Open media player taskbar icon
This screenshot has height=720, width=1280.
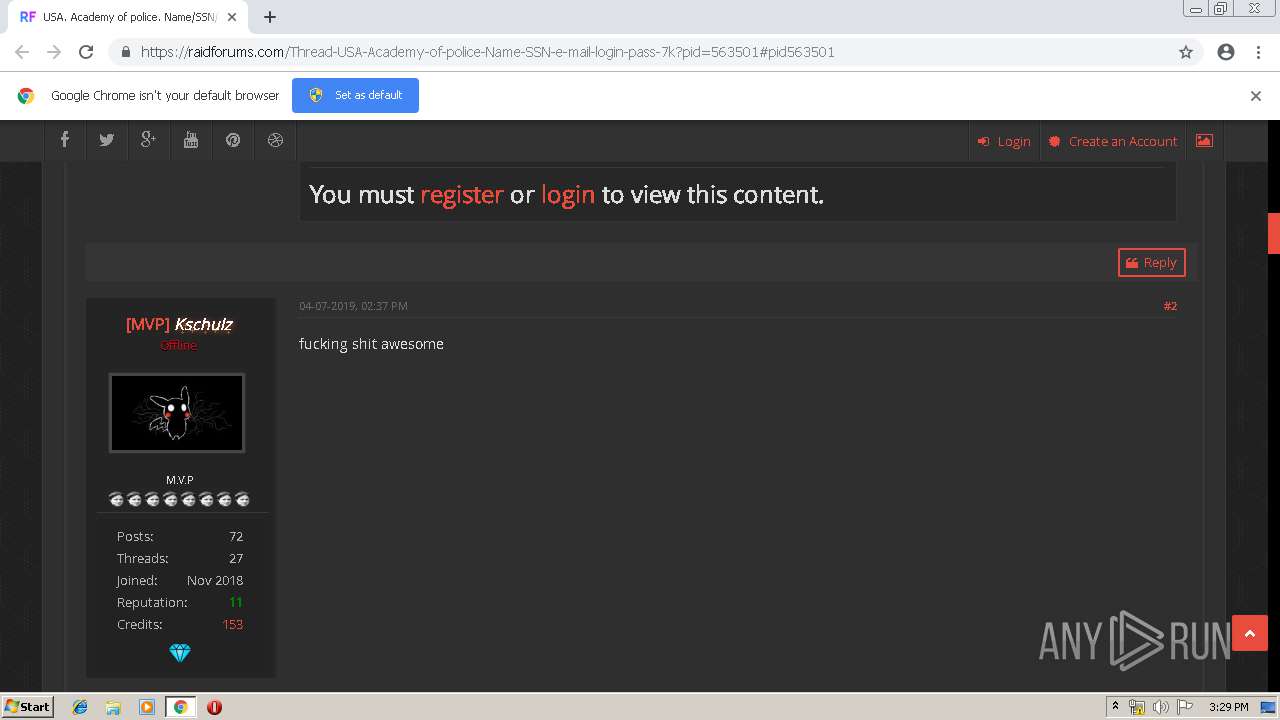[147, 707]
